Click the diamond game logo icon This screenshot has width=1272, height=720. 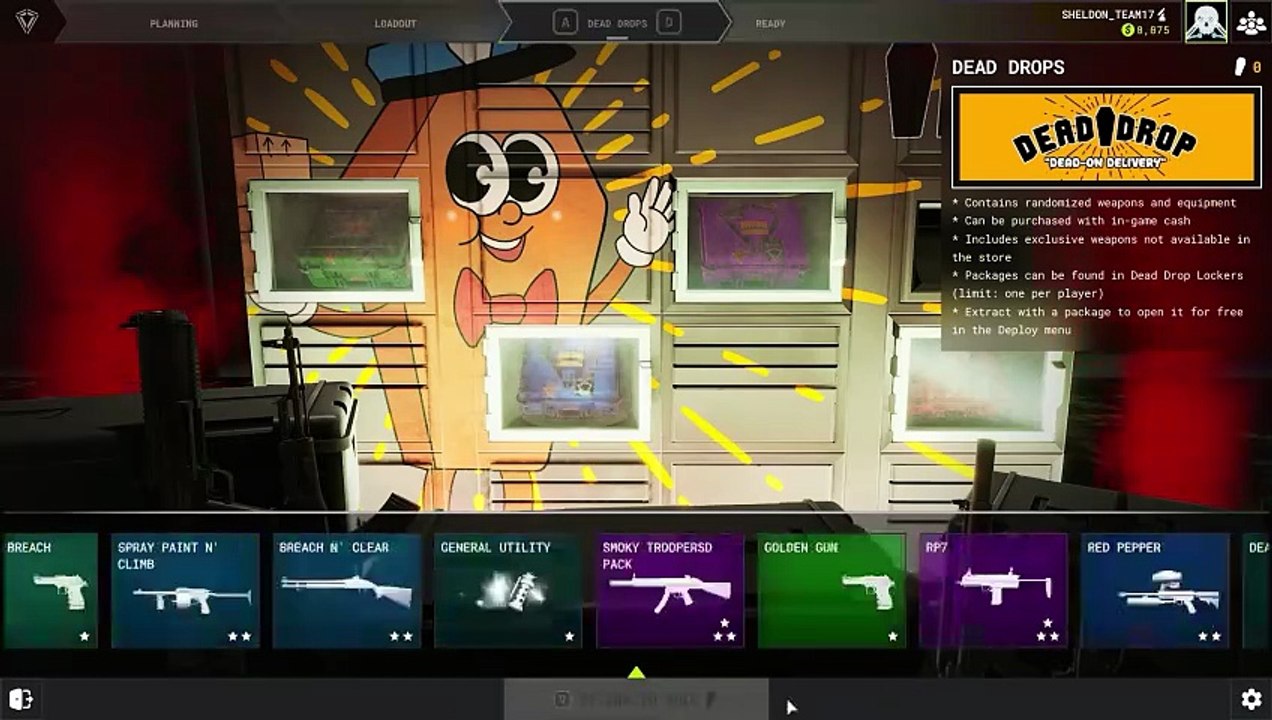click(x=27, y=21)
